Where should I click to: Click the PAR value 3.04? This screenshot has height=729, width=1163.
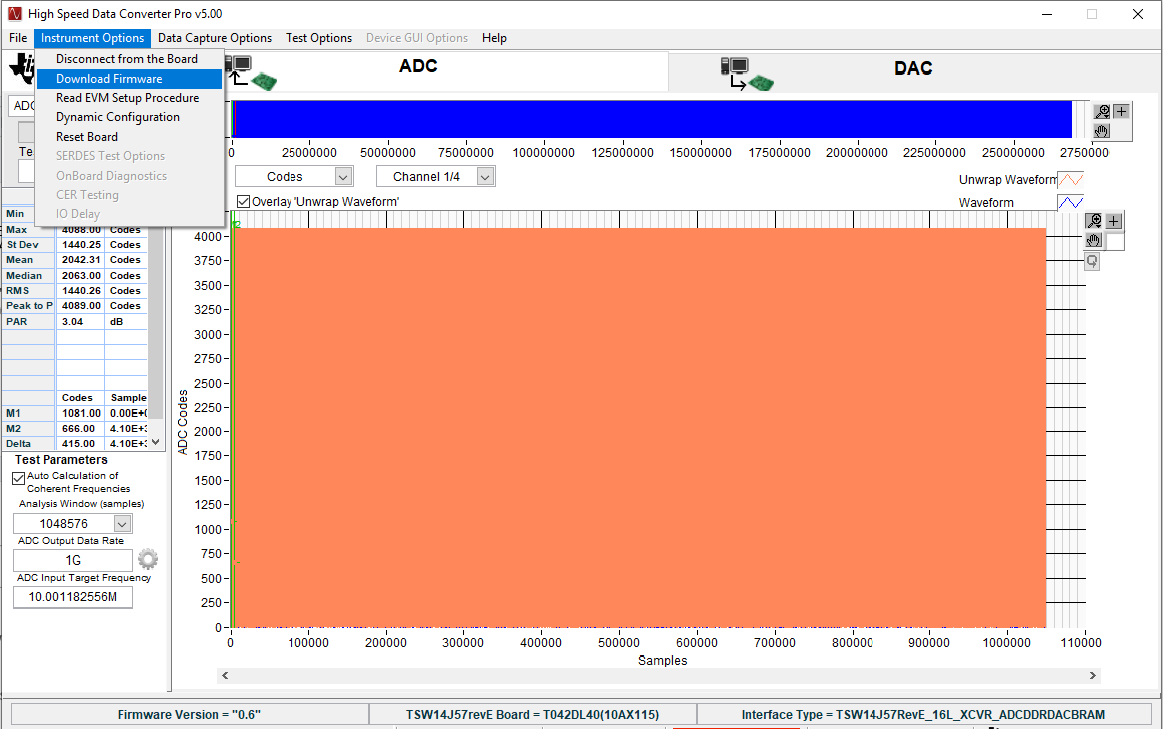pyautogui.click(x=80, y=322)
